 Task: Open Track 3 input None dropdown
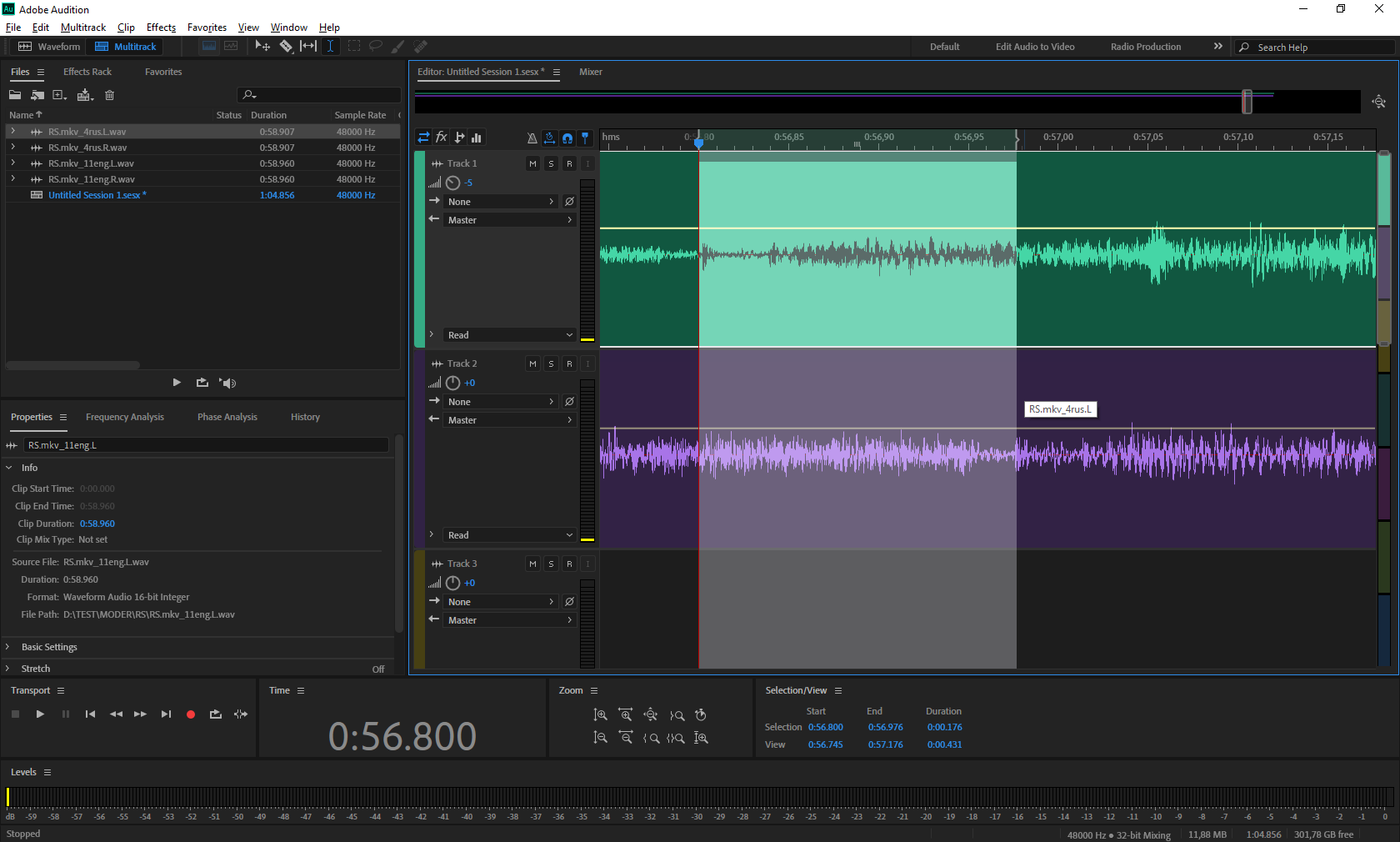click(501, 602)
